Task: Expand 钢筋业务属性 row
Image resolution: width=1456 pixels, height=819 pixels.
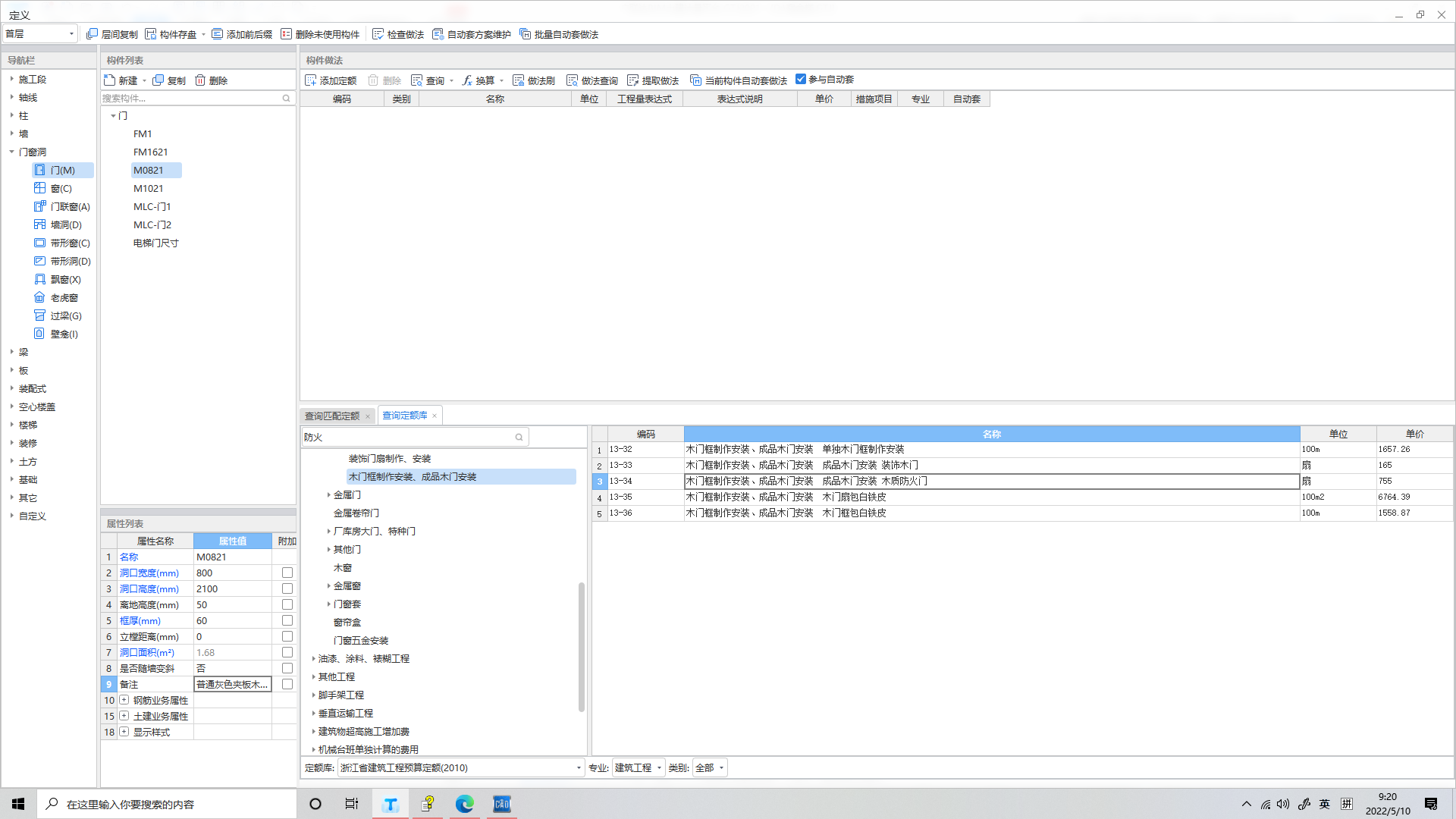Action: (124, 700)
